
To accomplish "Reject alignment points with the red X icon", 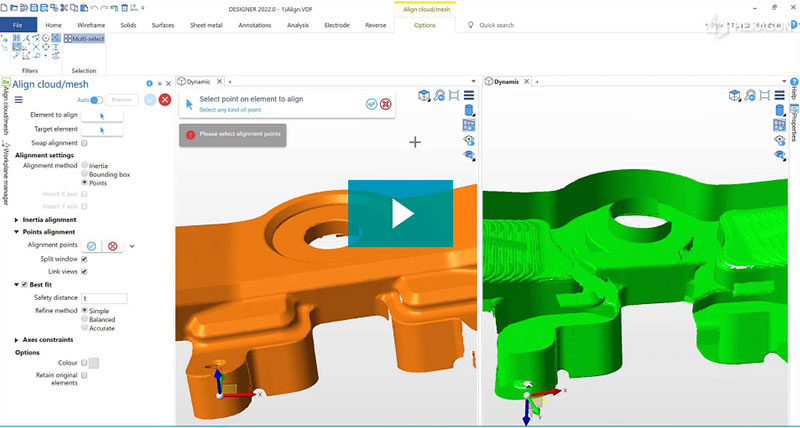I will (x=112, y=245).
